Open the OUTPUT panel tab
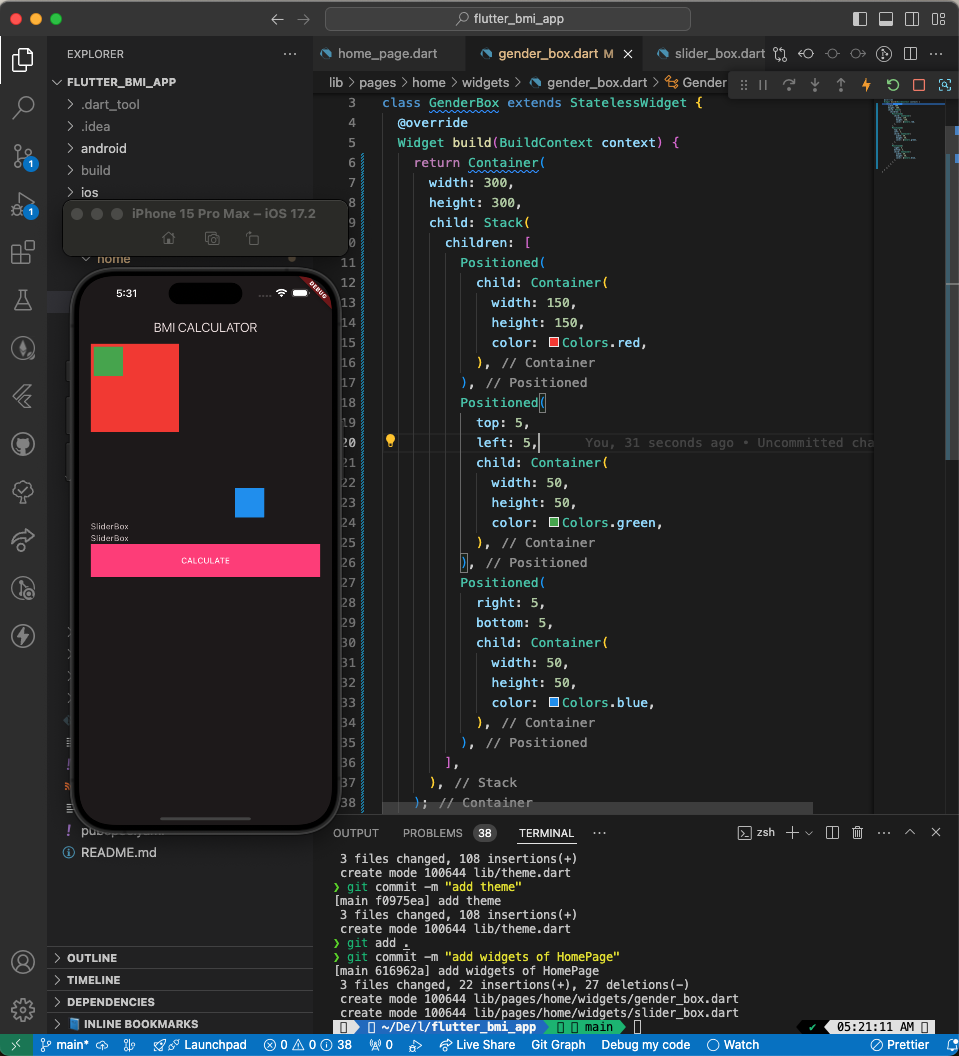Screen dimensions: 959x1056 click(356, 833)
